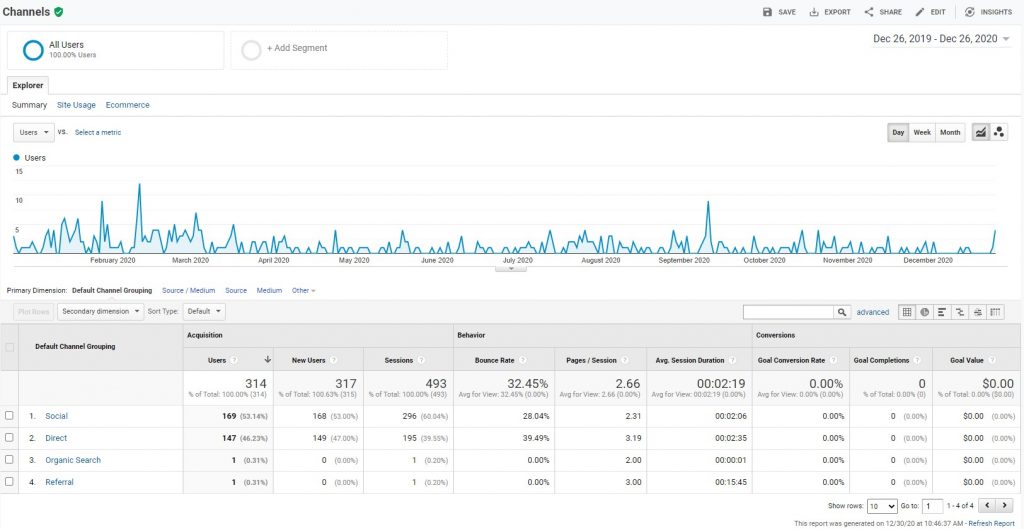The height and width of the screenshot is (529, 1024).
Task: Check the Direct row checkbox
Action: click(9, 438)
